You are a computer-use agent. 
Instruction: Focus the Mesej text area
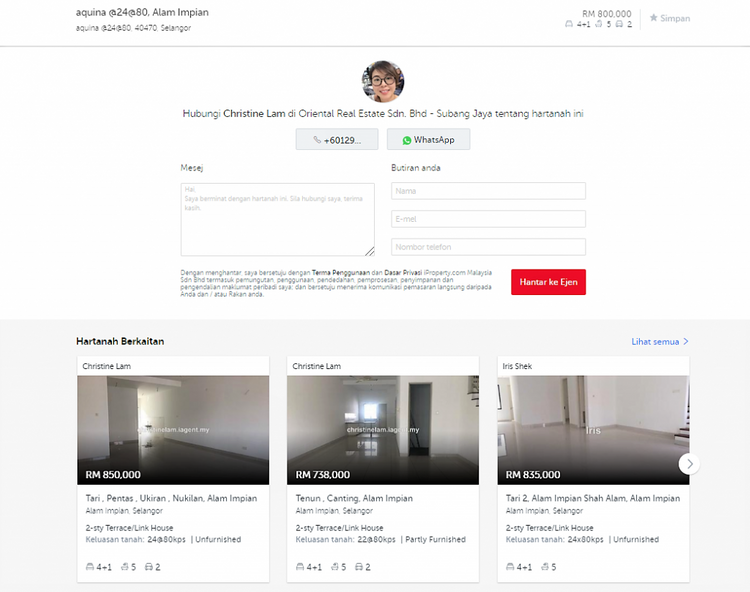coord(277,219)
